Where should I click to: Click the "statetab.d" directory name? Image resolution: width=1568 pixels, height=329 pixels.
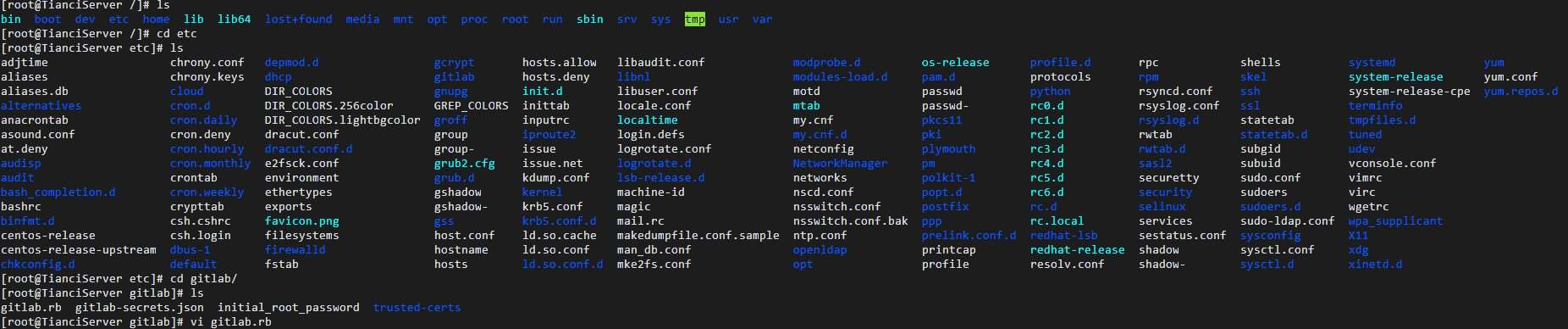tap(1274, 135)
